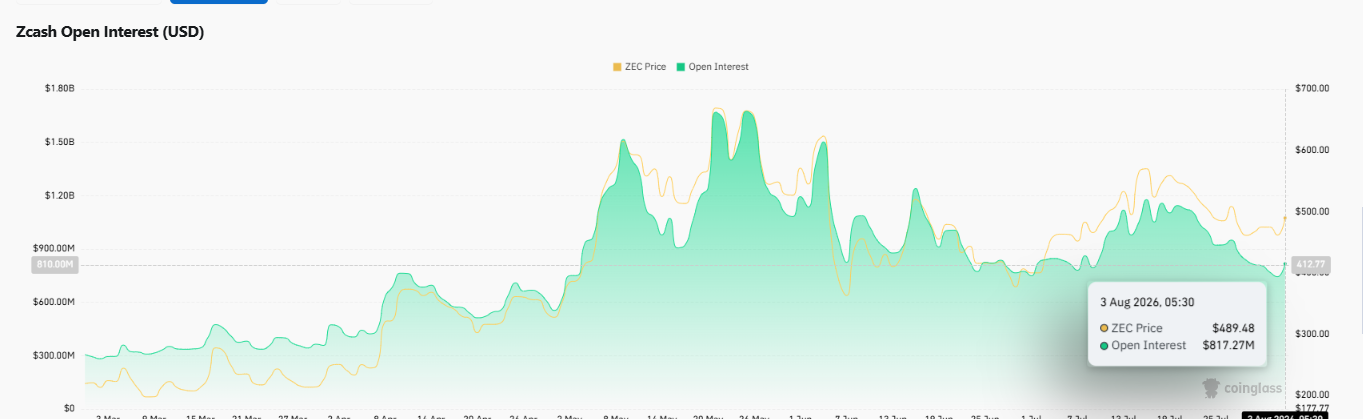Toggle the ZEC Price series in the legend

coord(639,67)
